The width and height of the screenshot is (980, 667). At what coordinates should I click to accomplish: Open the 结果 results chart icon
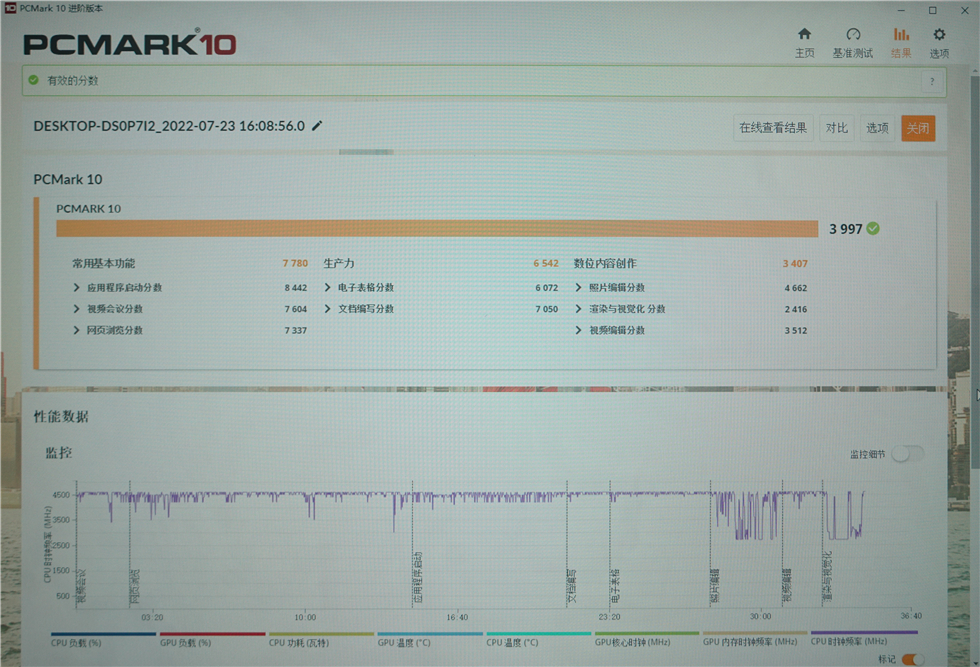click(901, 34)
